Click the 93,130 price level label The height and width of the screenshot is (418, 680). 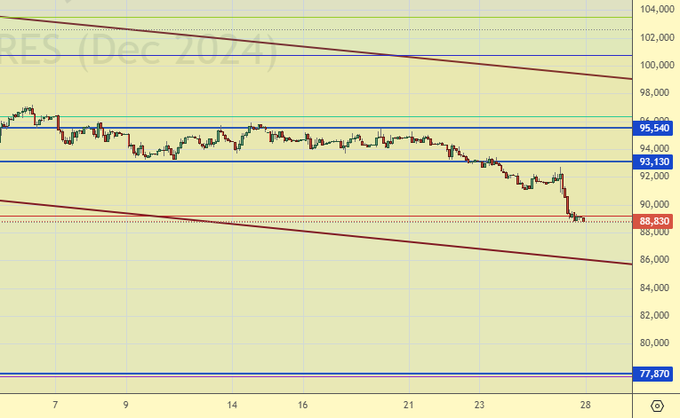655,162
